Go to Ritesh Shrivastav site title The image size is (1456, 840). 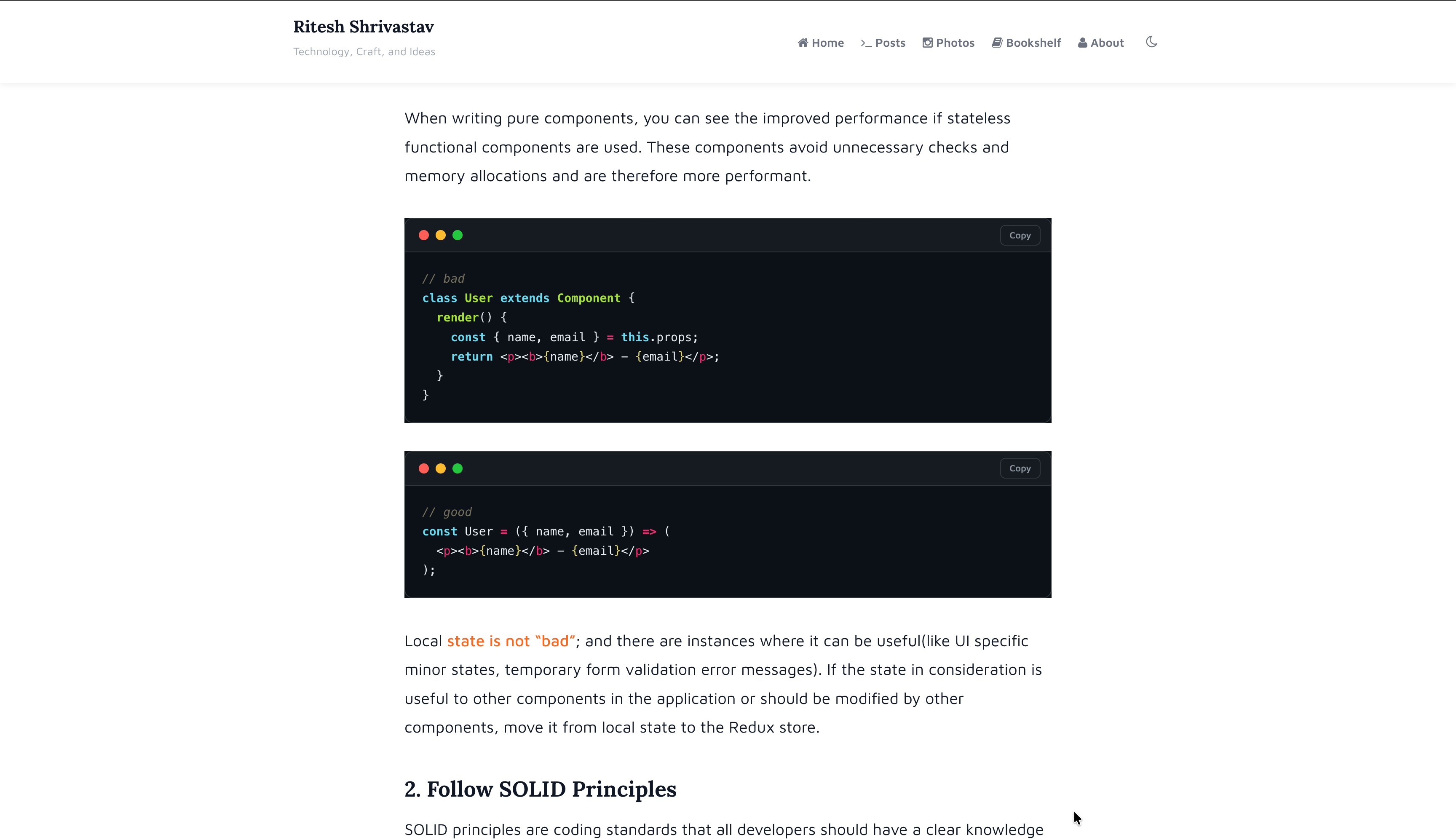(x=364, y=27)
